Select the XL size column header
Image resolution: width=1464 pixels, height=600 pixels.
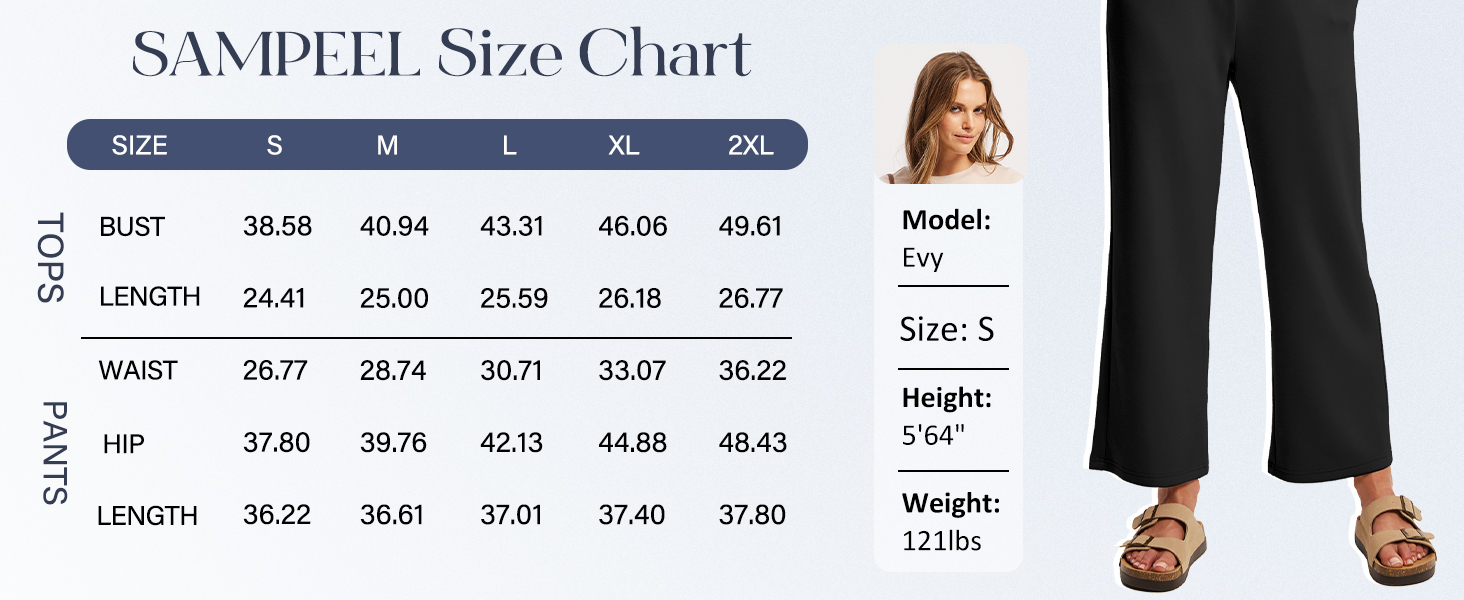tap(623, 146)
